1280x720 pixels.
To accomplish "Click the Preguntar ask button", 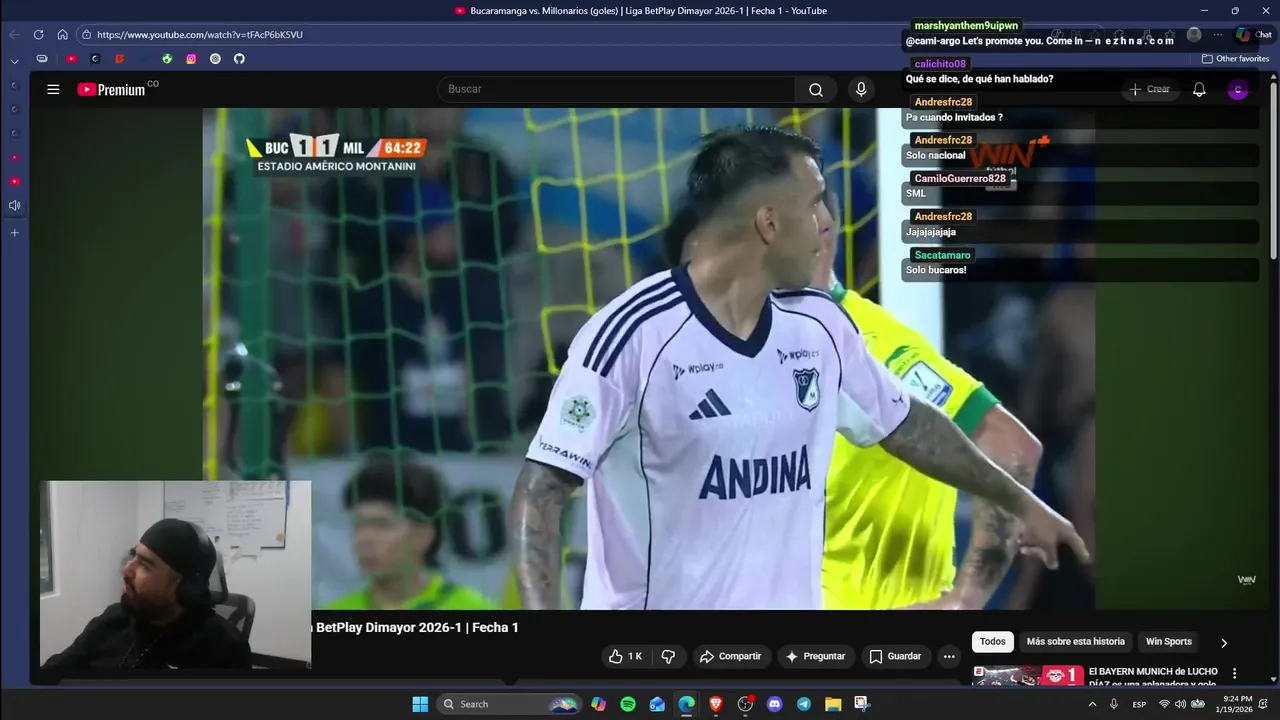I will [816, 656].
